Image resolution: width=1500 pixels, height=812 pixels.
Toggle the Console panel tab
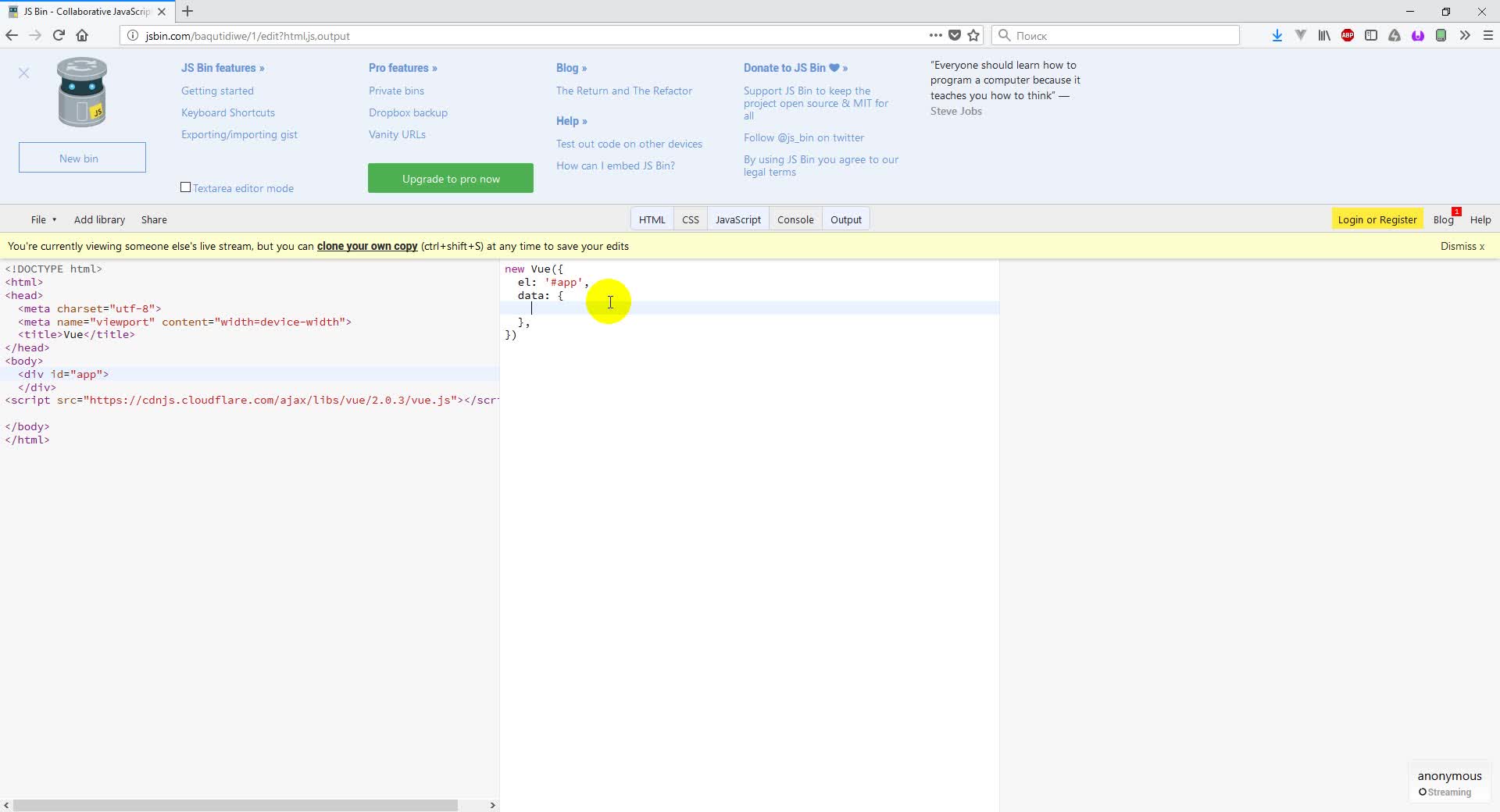pyautogui.click(x=795, y=219)
